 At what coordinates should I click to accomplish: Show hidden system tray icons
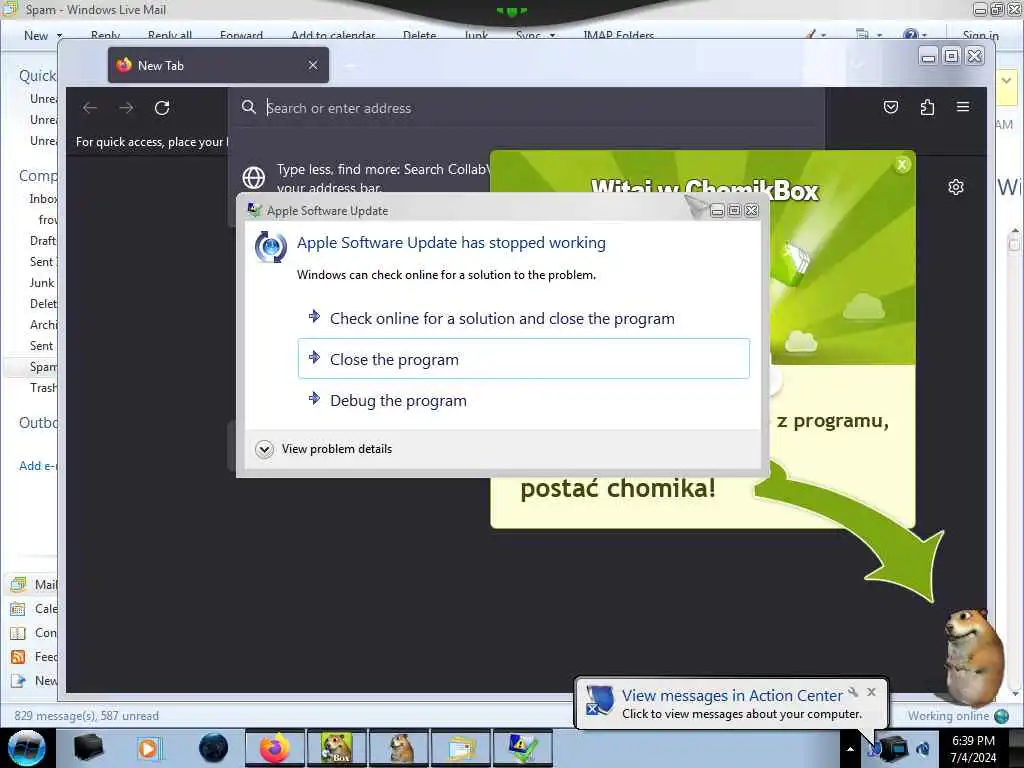(850, 749)
